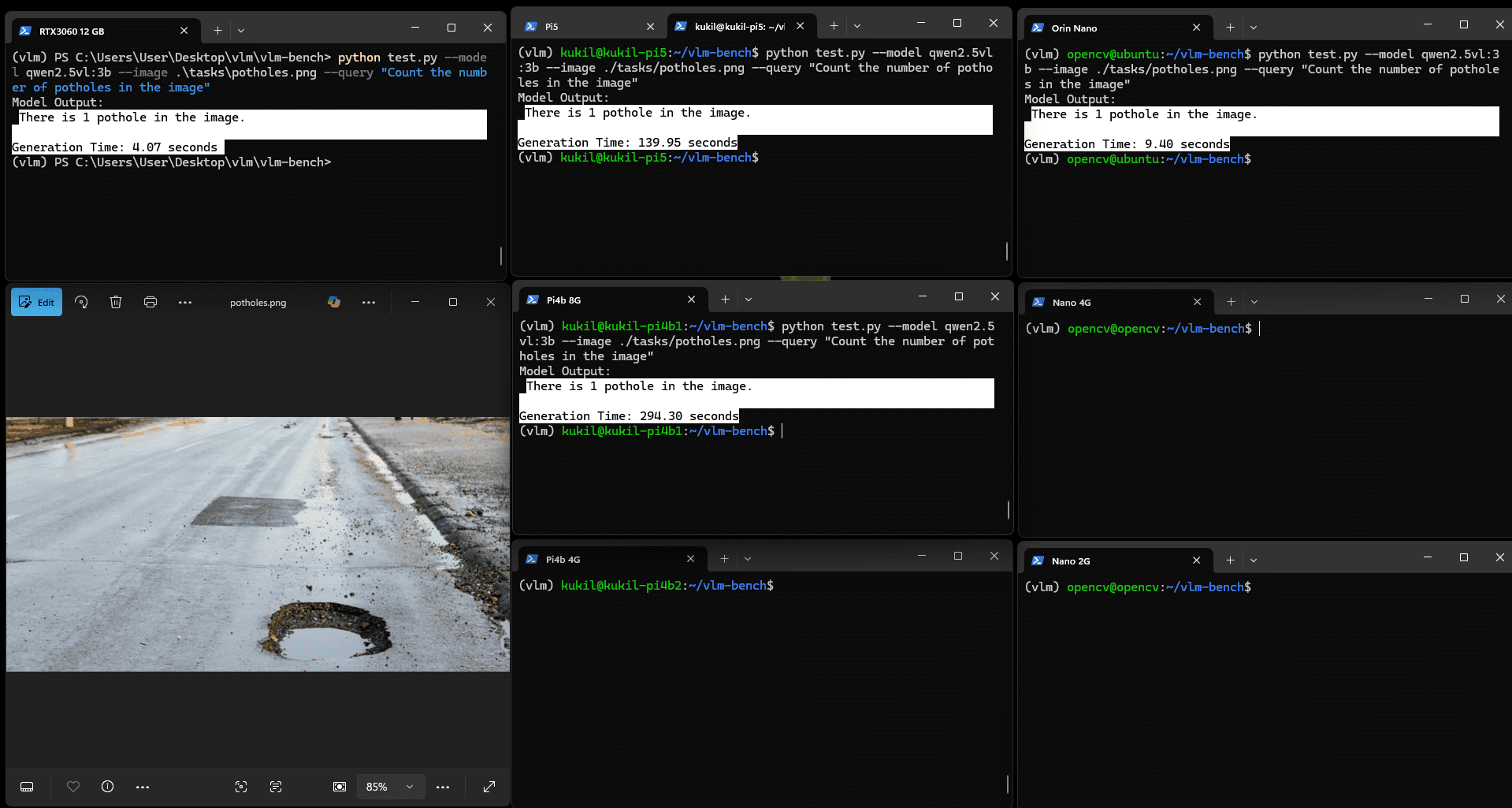Click "Generation Time: 9.40 seconds" in Orin Nano terminal
Screen dimensions: 1512x808
tap(1127, 144)
